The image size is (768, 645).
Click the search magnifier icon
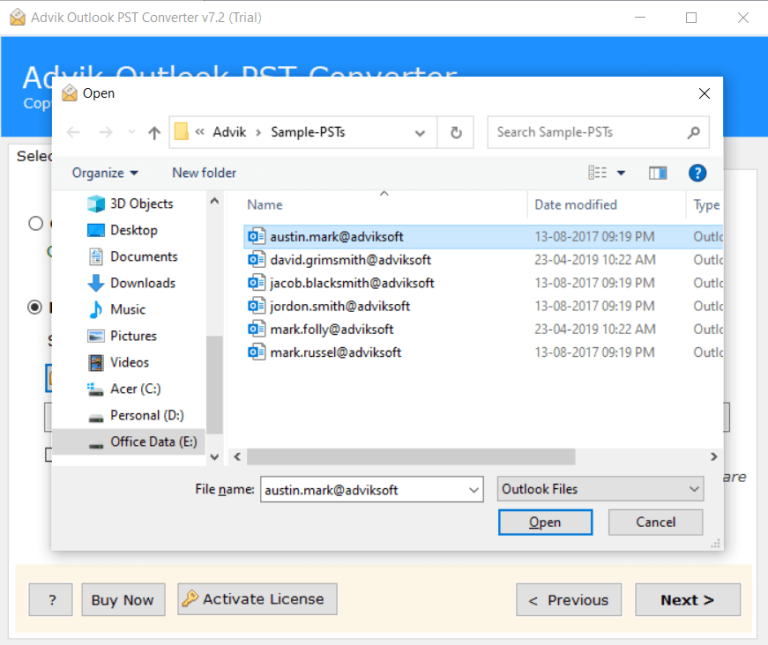click(x=694, y=132)
